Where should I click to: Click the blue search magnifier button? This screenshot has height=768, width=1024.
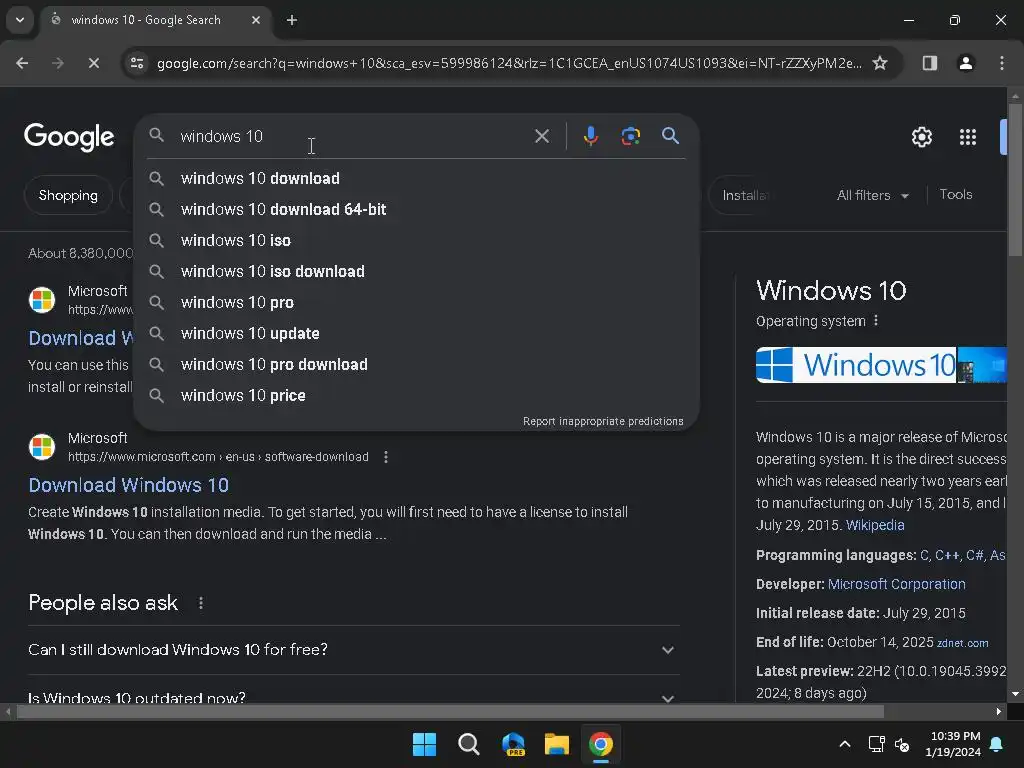(671, 136)
